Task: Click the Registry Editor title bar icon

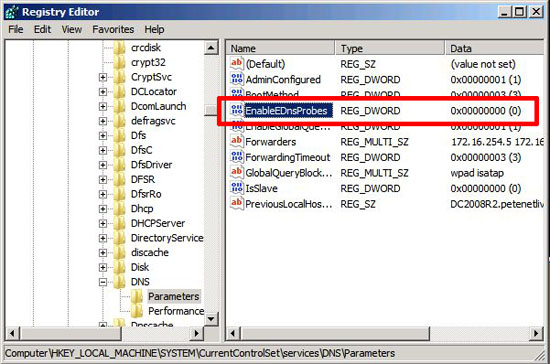Action: pos(12,12)
